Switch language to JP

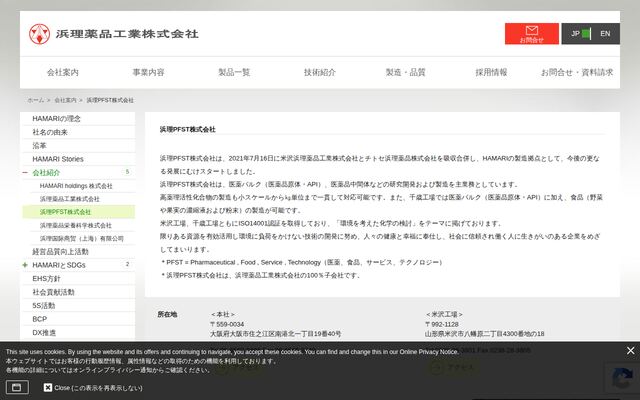pos(575,33)
